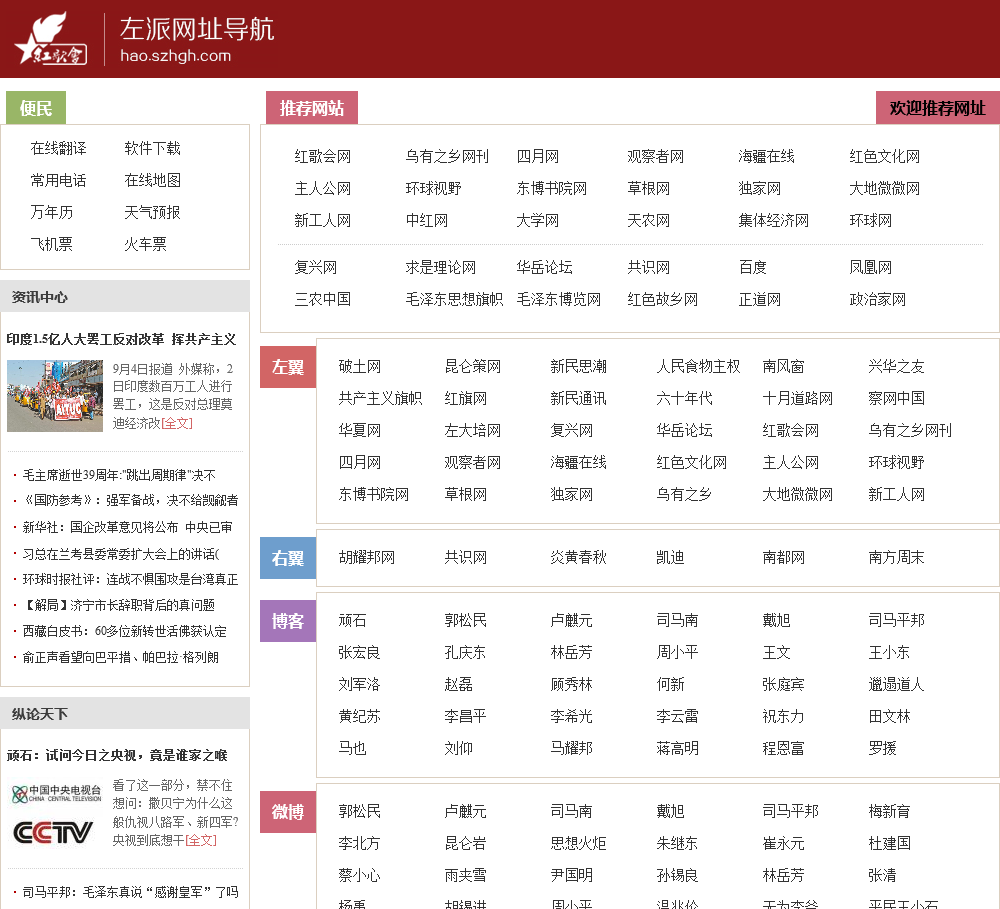Open 常用电话 link
Screen dimensions: 1000x909
[x=58, y=181]
